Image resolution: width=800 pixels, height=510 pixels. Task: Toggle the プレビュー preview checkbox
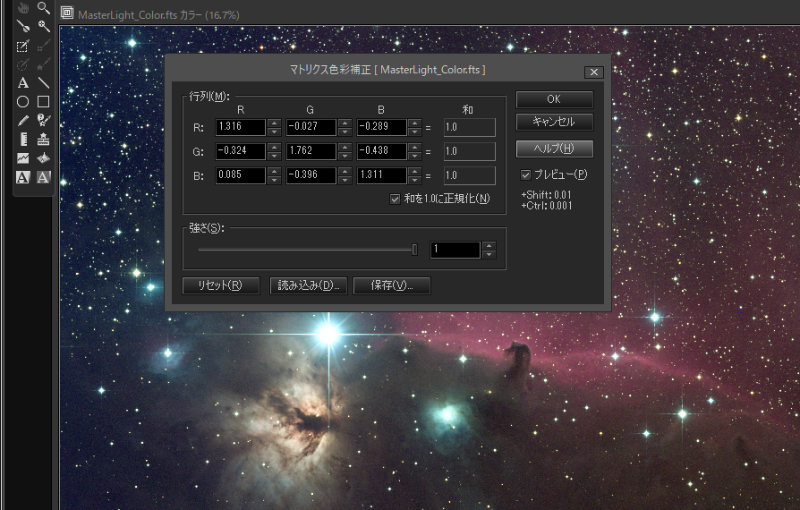[526, 175]
